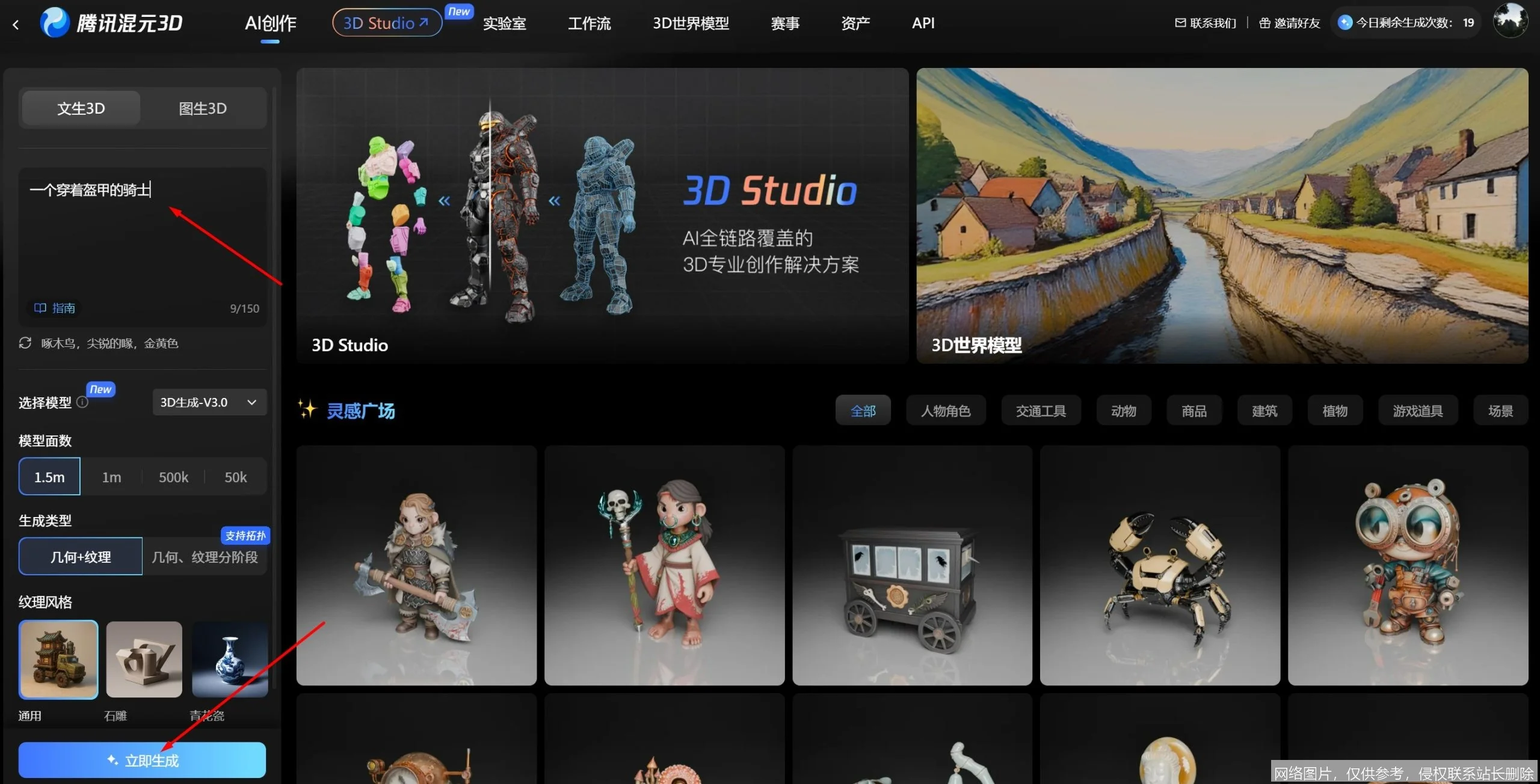The image size is (1540, 784).
Task: Click the 联系我们 envelope icon
Action: coord(1180,23)
